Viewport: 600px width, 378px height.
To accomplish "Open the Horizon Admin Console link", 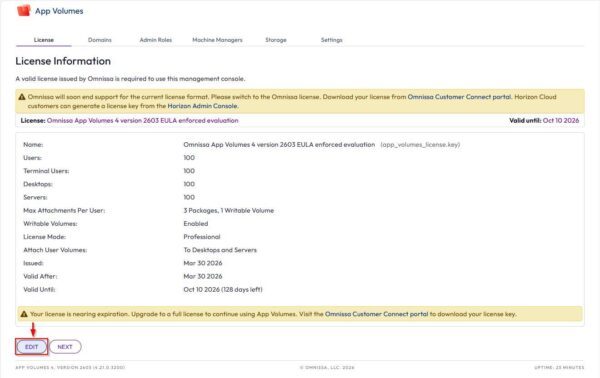I will click(x=202, y=106).
